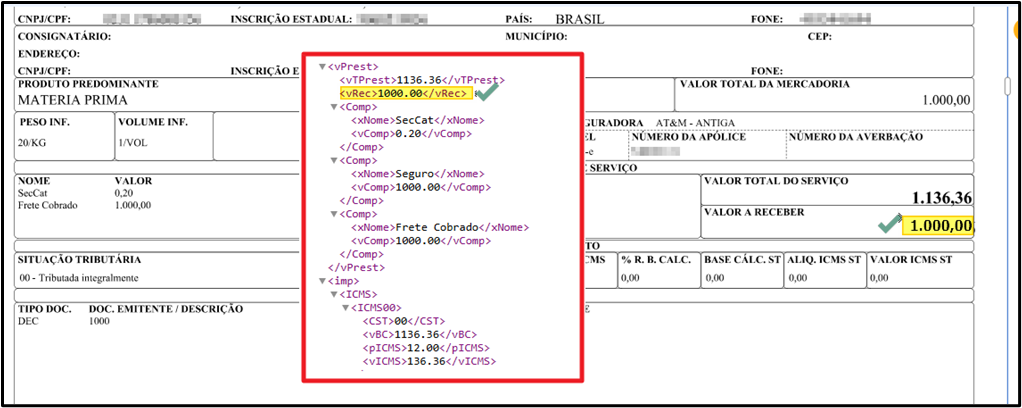Click the PESO INF. heading
The image size is (1022, 408).
tap(45, 122)
